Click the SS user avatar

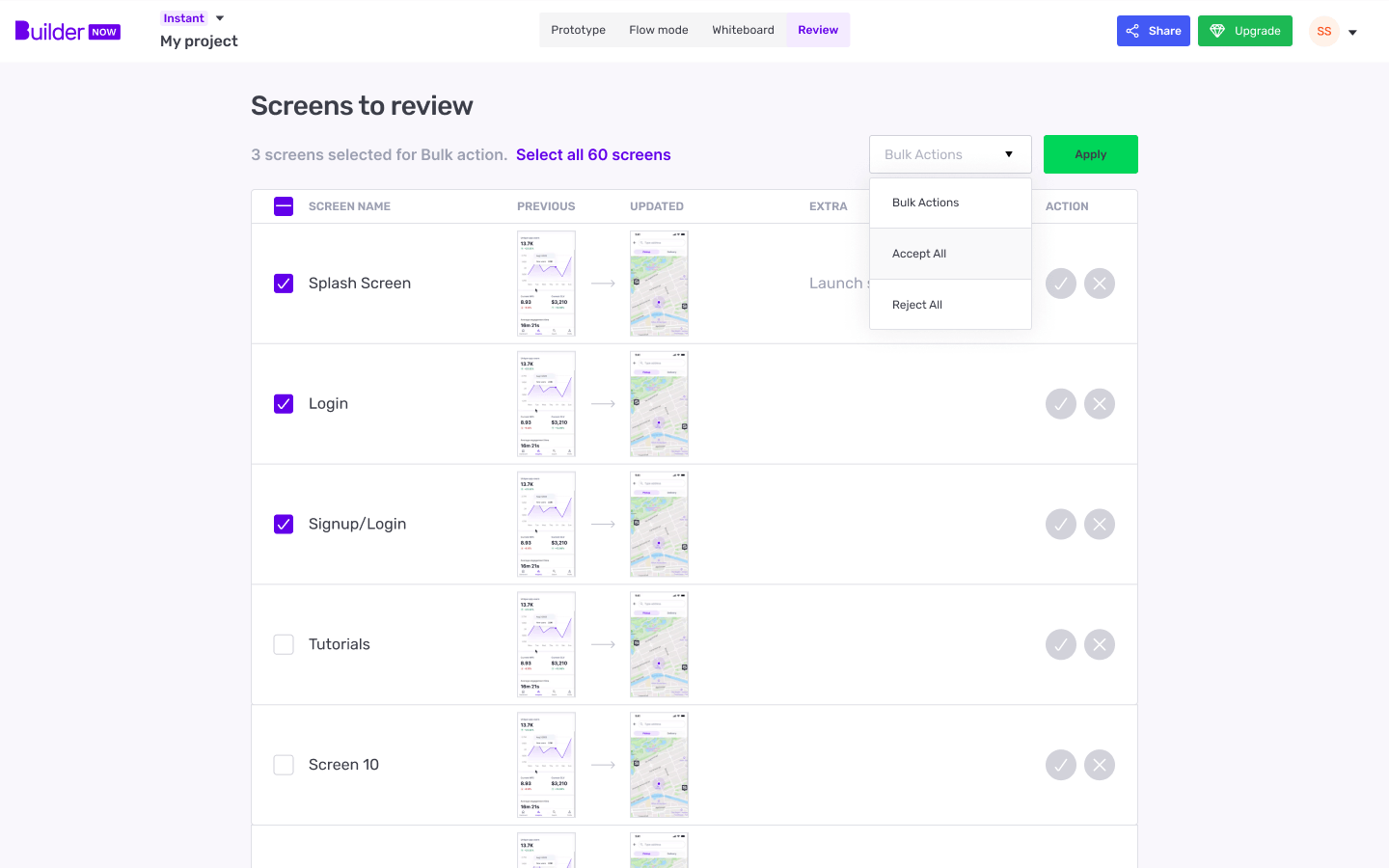tap(1324, 31)
